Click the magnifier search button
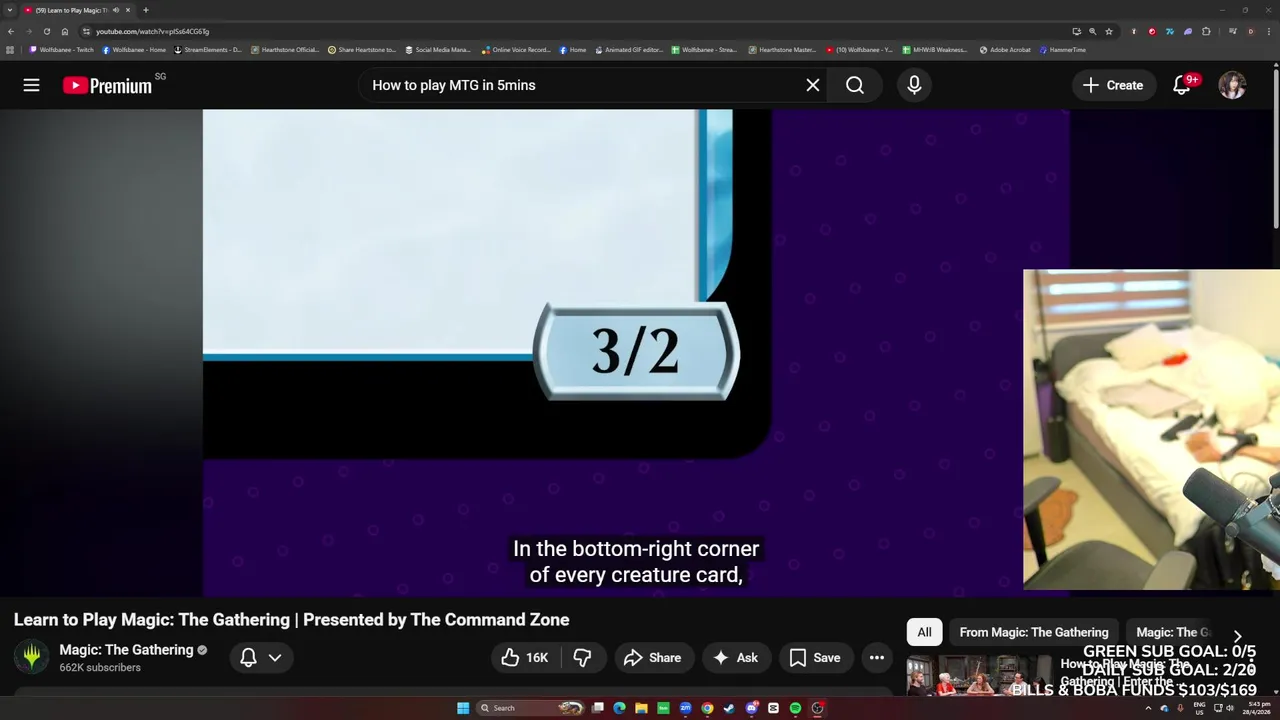Viewport: 1280px width, 720px height. tap(855, 85)
